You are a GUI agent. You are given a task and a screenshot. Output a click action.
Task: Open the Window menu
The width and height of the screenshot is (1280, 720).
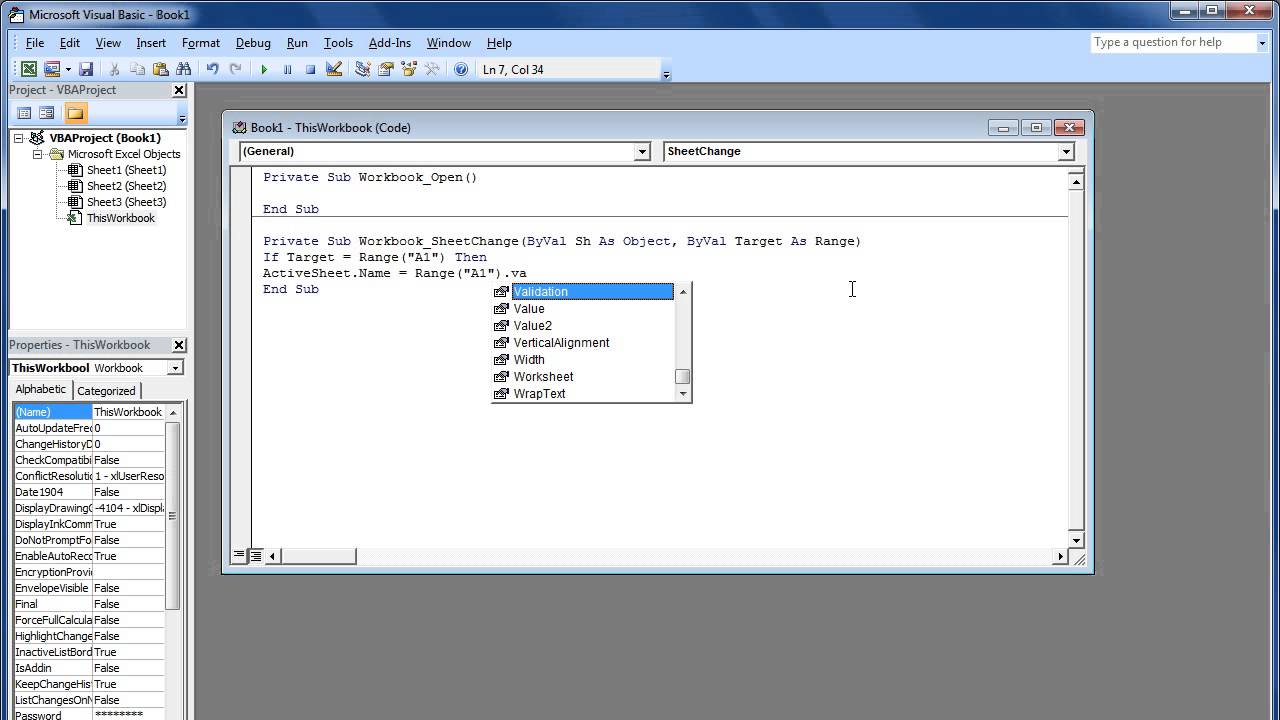pyautogui.click(x=449, y=43)
